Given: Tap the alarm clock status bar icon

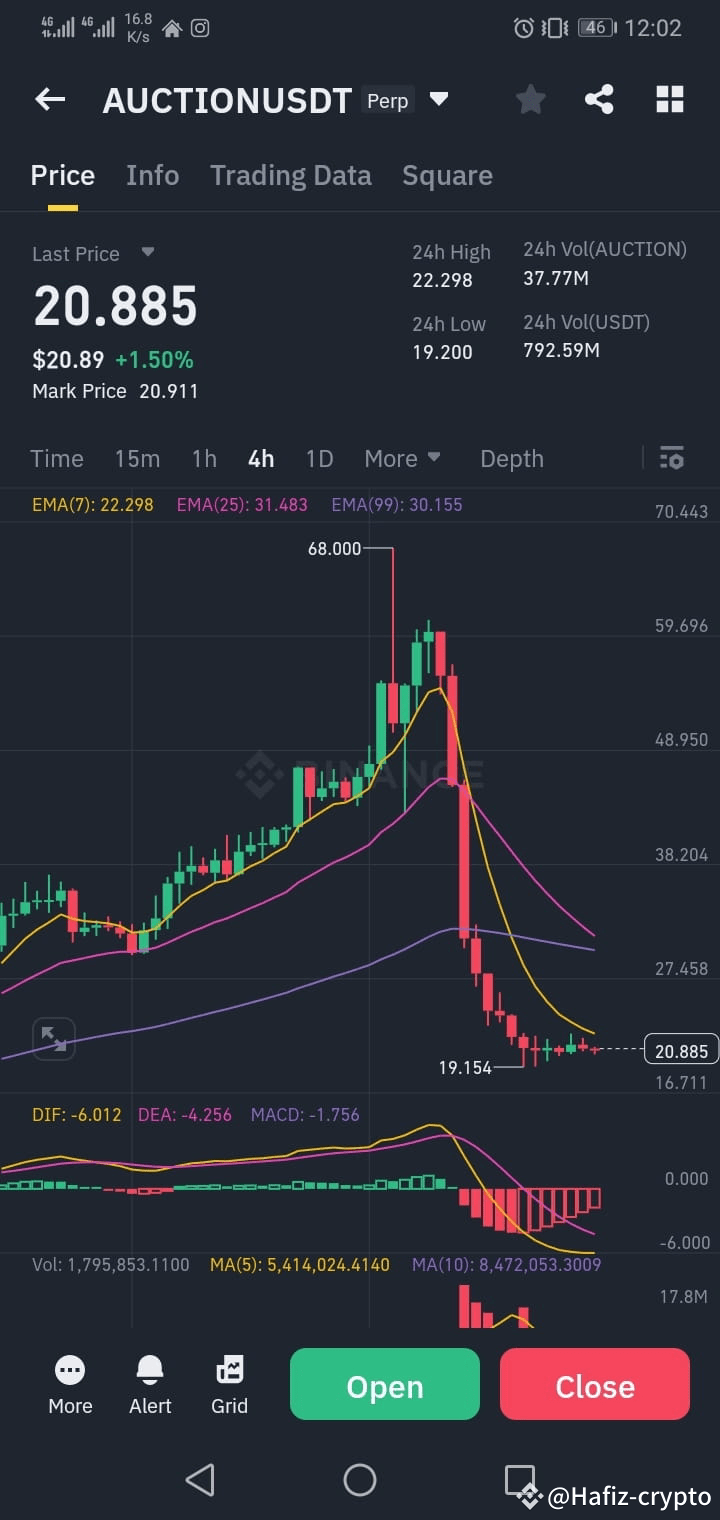Looking at the screenshot, I should pyautogui.click(x=524, y=28).
